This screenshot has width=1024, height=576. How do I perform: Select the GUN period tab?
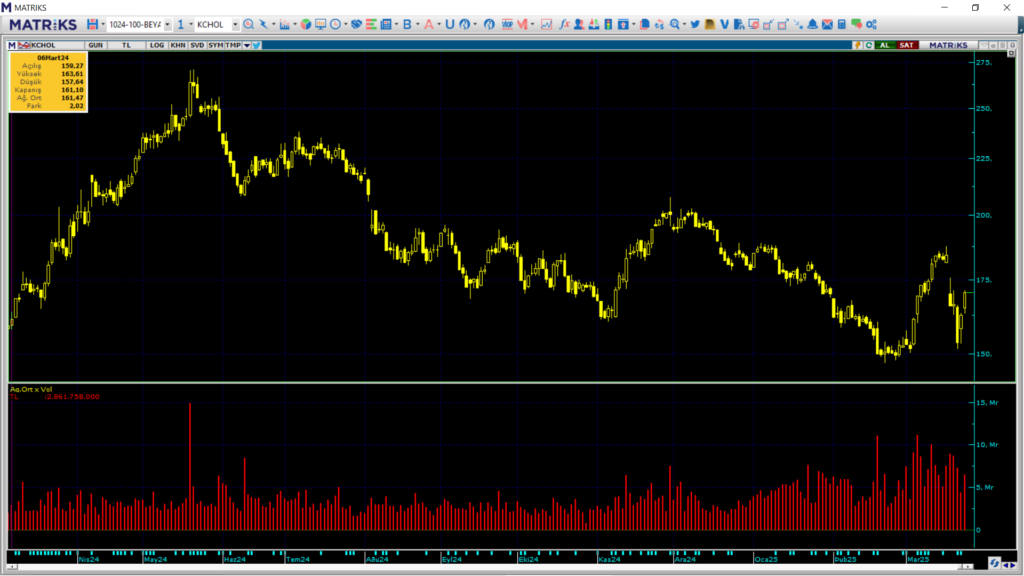(96, 45)
